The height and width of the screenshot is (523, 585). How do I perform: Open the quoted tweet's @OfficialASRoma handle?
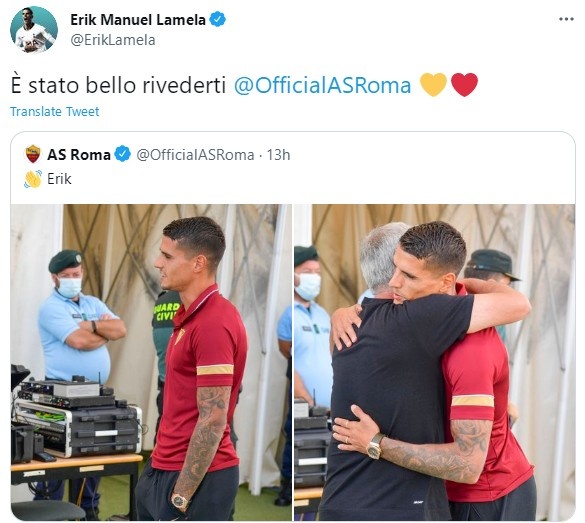[195, 155]
